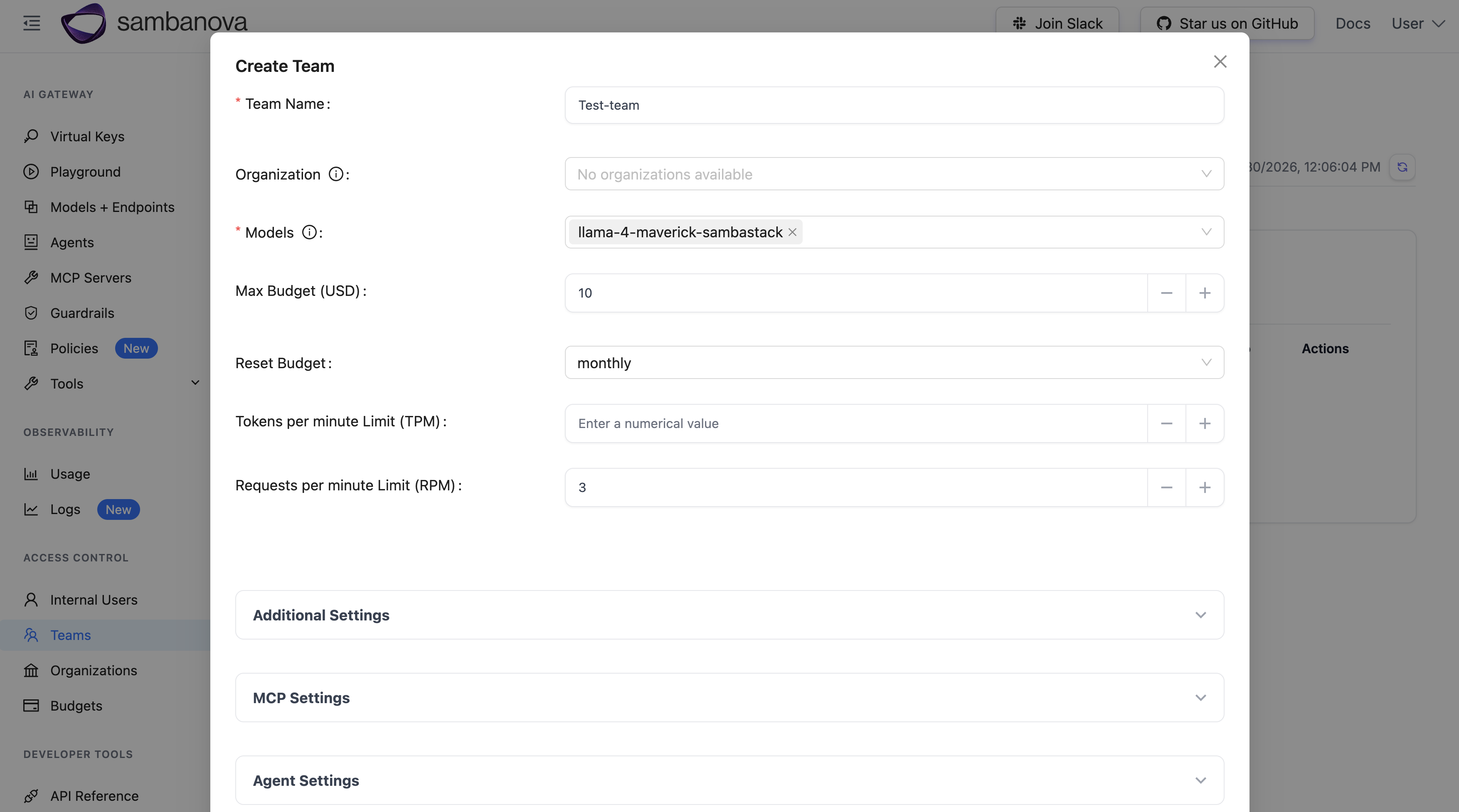Open Guardrails in the sidebar
1459x812 pixels.
[x=82, y=313]
